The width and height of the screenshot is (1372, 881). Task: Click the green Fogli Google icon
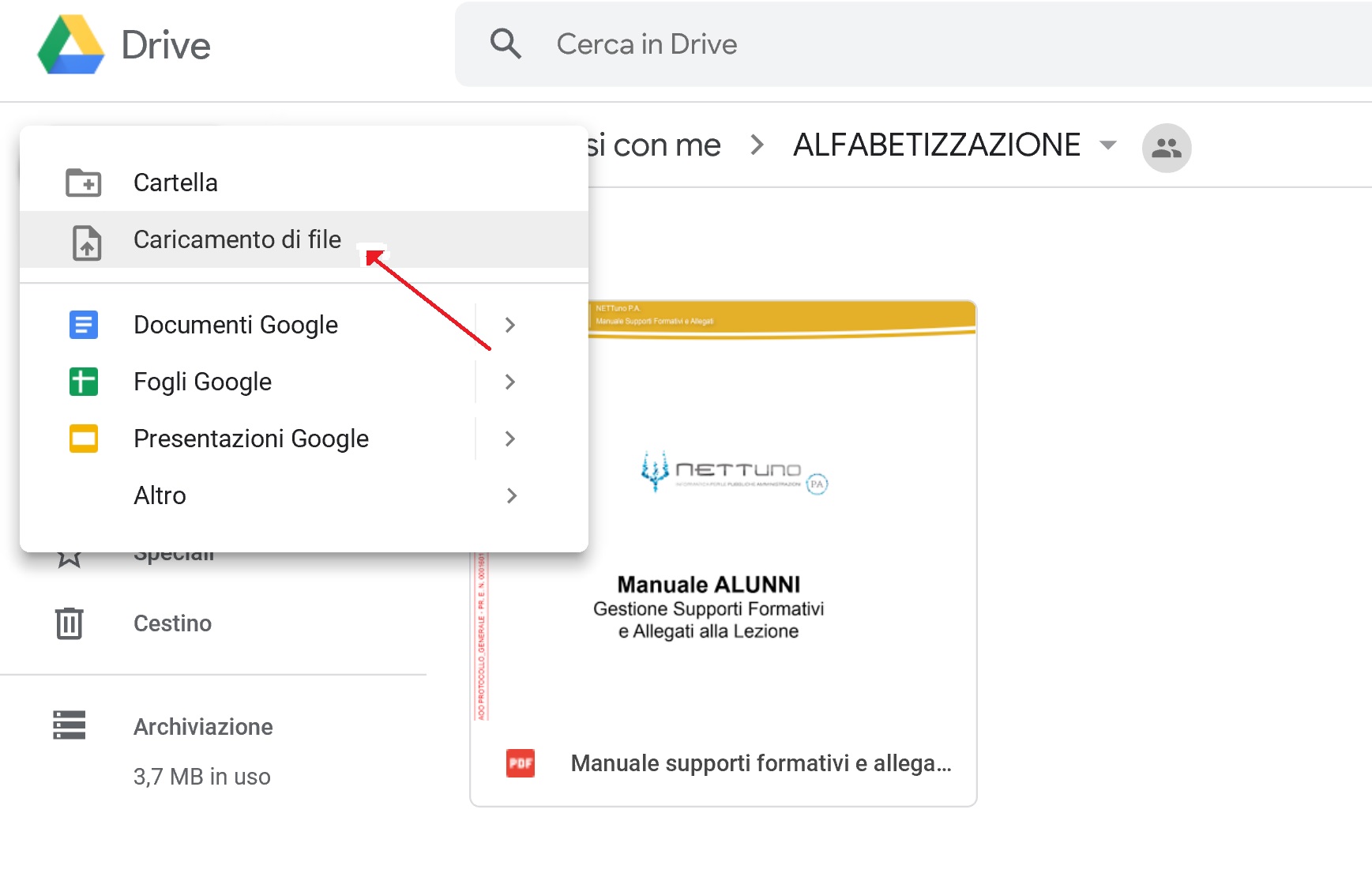point(84,382)
